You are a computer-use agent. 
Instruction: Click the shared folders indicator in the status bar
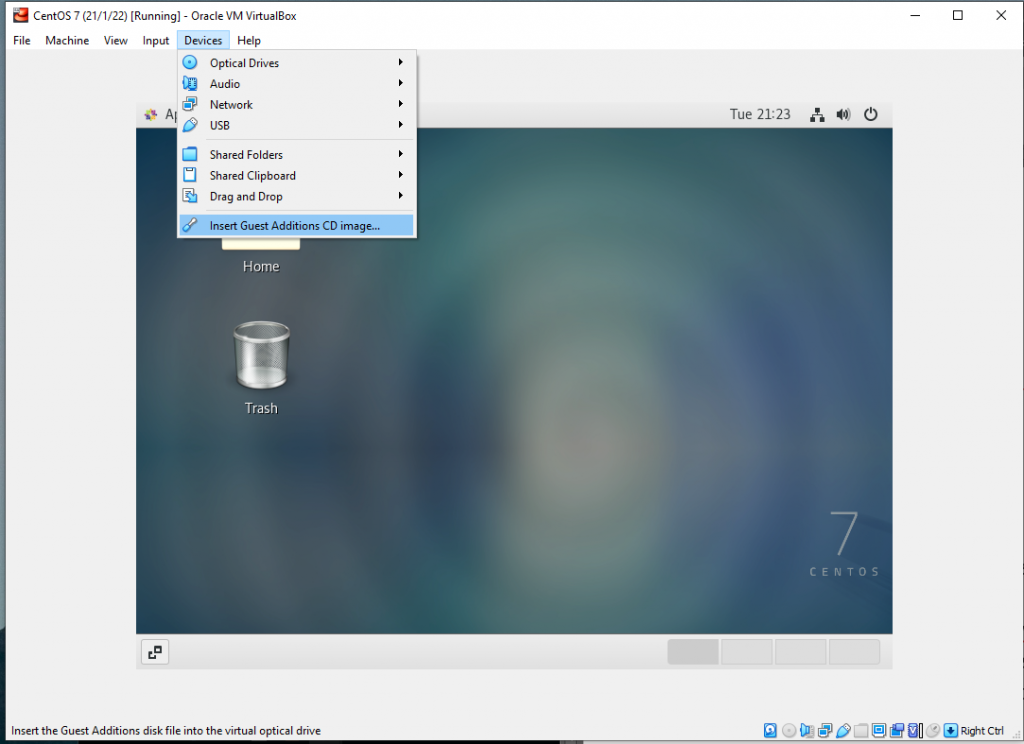[x=861, y=730]
